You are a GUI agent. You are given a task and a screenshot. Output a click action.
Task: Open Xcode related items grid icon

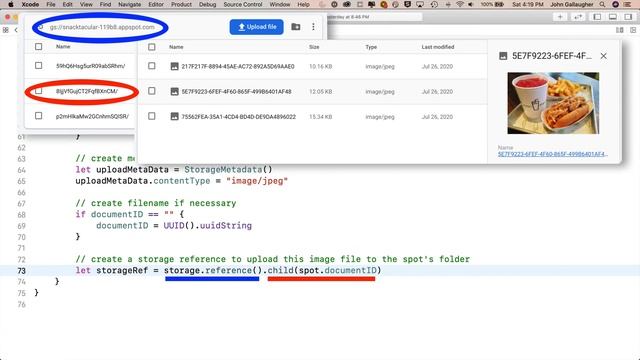point(6,30)
